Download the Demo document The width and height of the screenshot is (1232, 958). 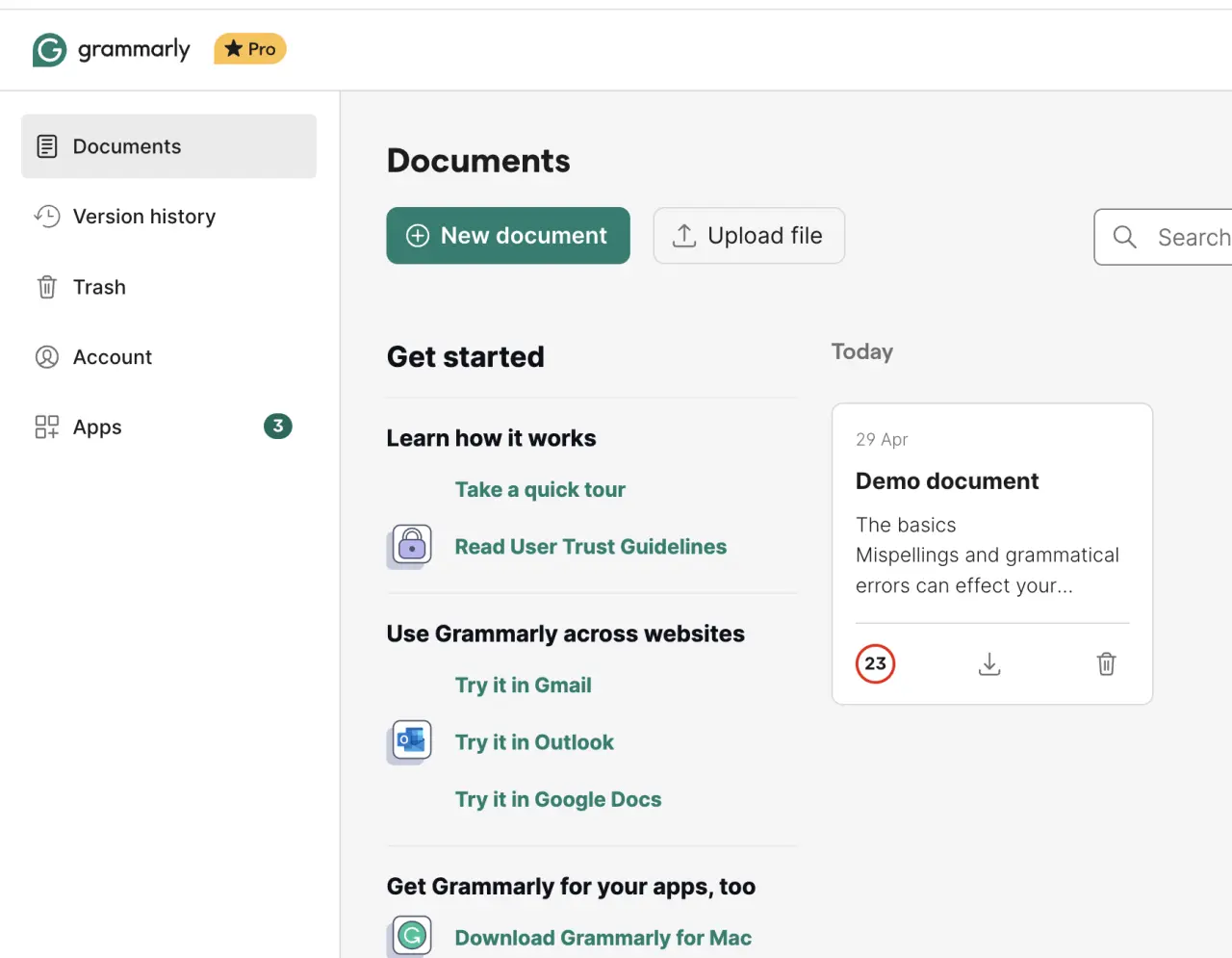(x=989, y=663)
